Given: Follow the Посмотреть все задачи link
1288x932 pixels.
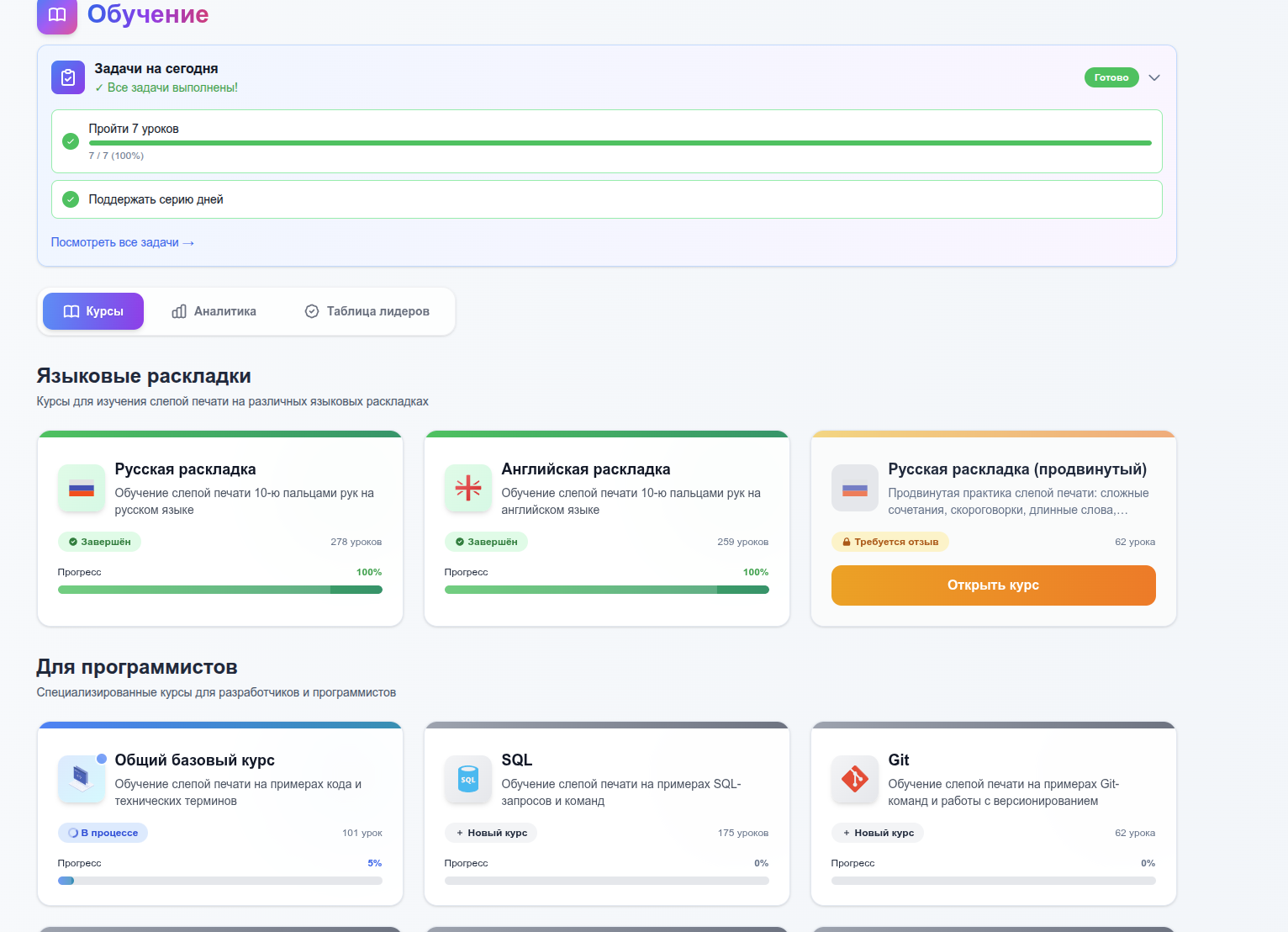Looking at the screenshot, I should 123,242.
